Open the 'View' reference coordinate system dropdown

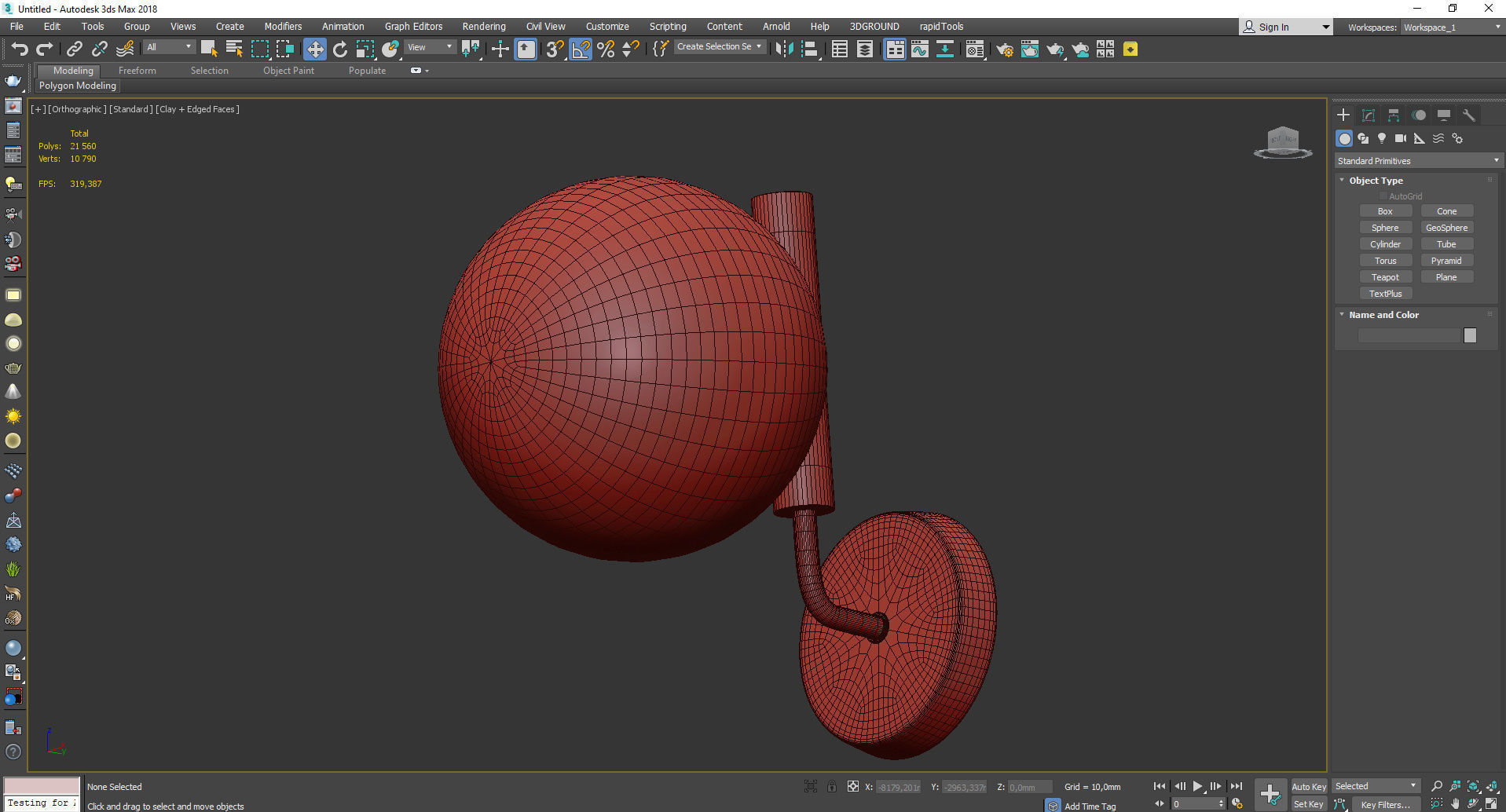[429, 47]
